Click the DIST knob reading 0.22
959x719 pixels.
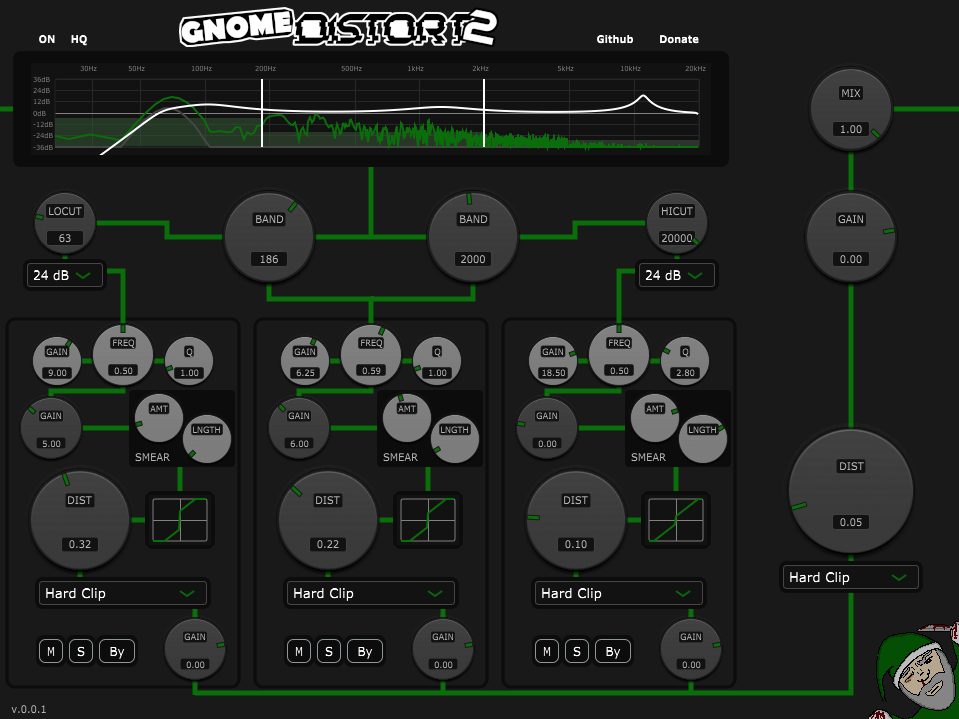327,520
